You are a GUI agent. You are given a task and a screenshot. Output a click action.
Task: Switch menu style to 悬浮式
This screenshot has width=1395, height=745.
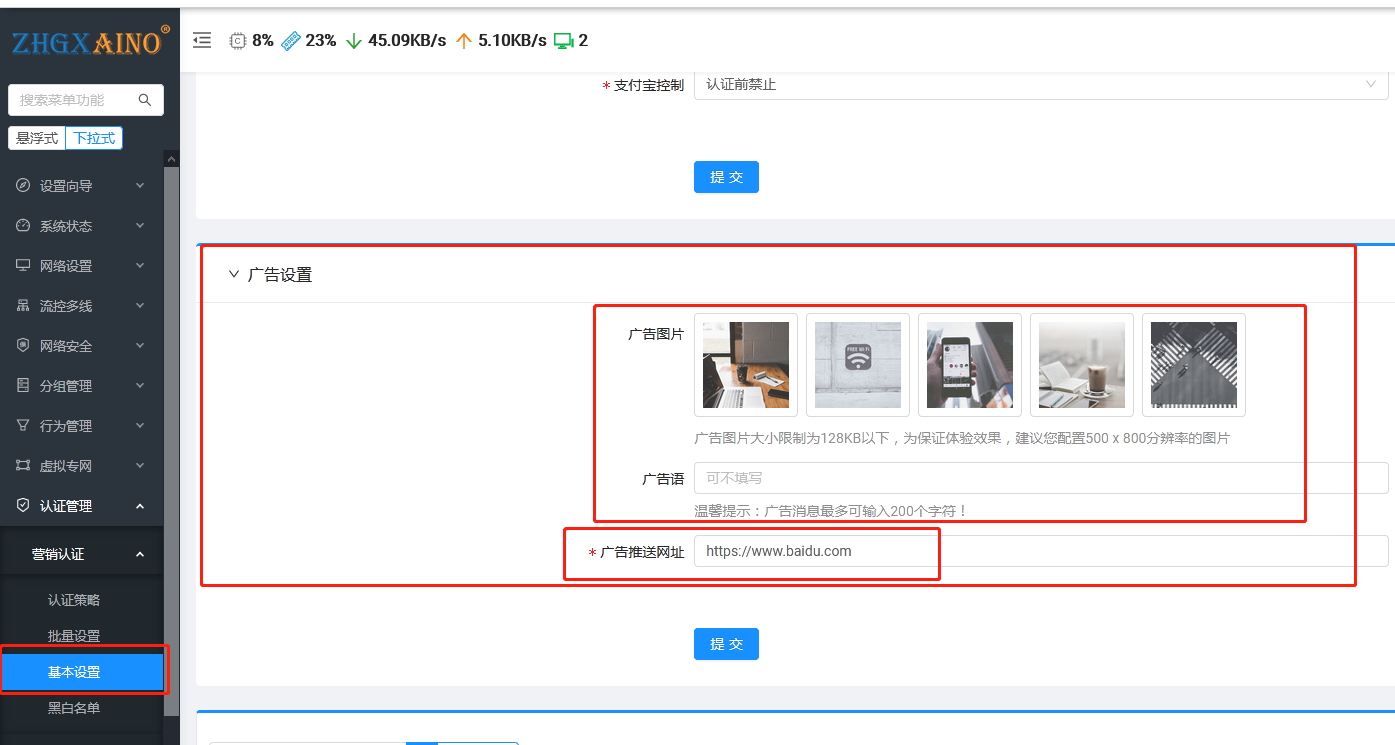37,138
